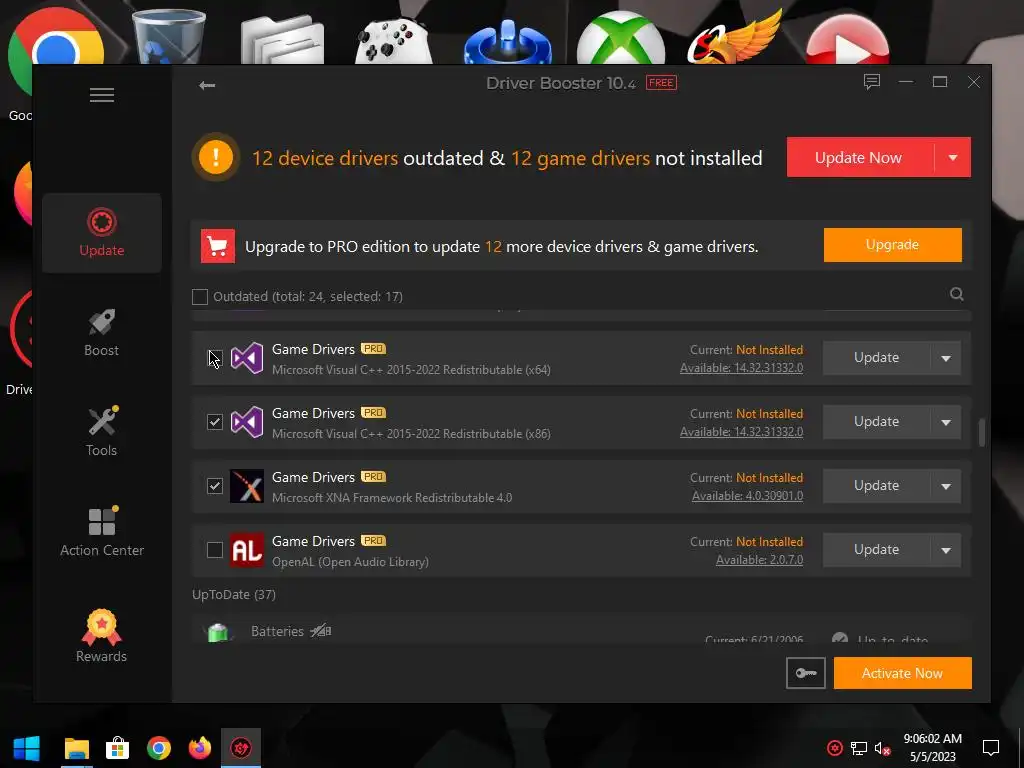Click the orange Upgrade button
This screenshot has width=1024, height=768.
(x=893, y=245)
